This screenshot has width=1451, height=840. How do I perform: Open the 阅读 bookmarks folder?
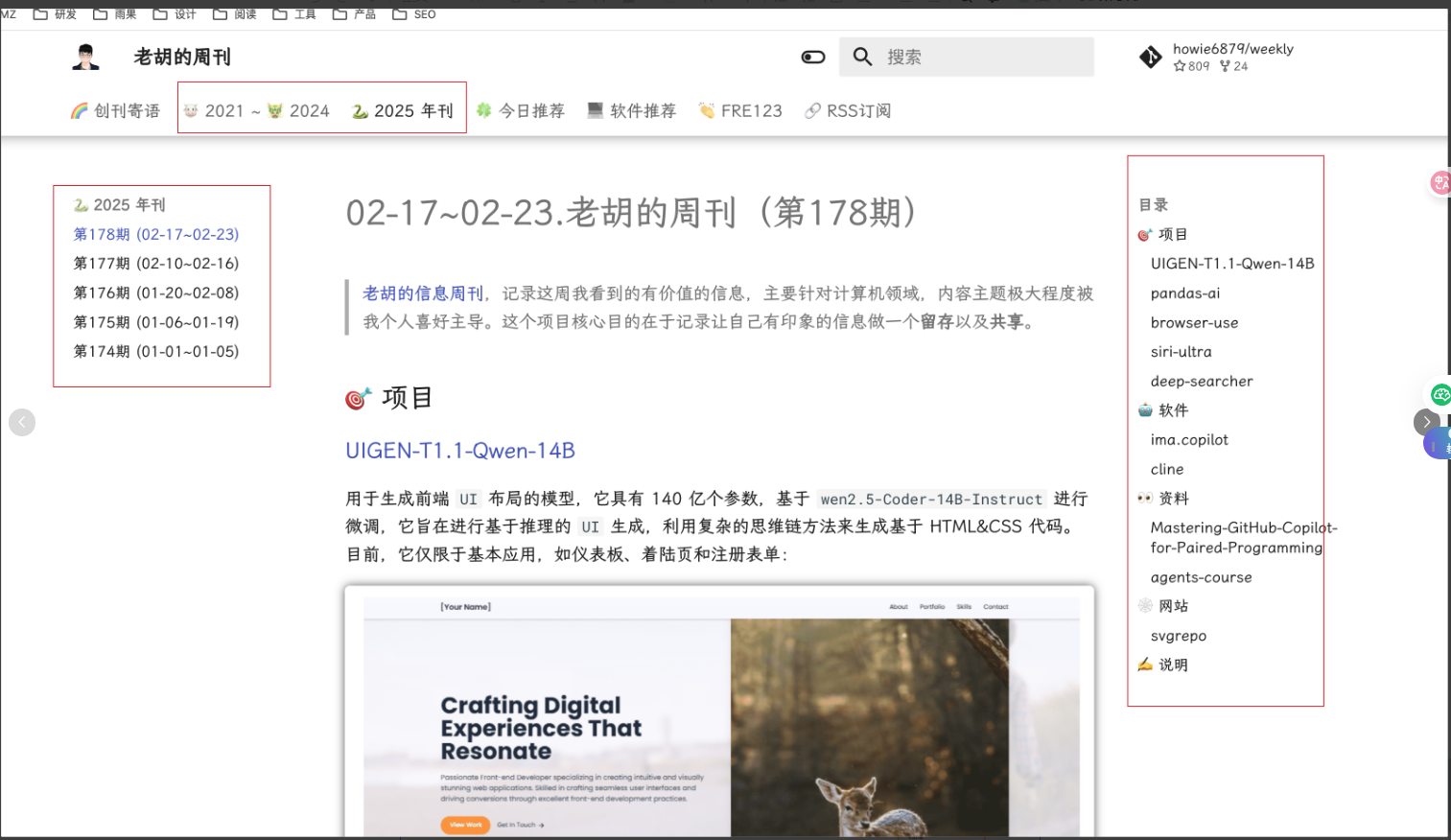pos(234,14)
